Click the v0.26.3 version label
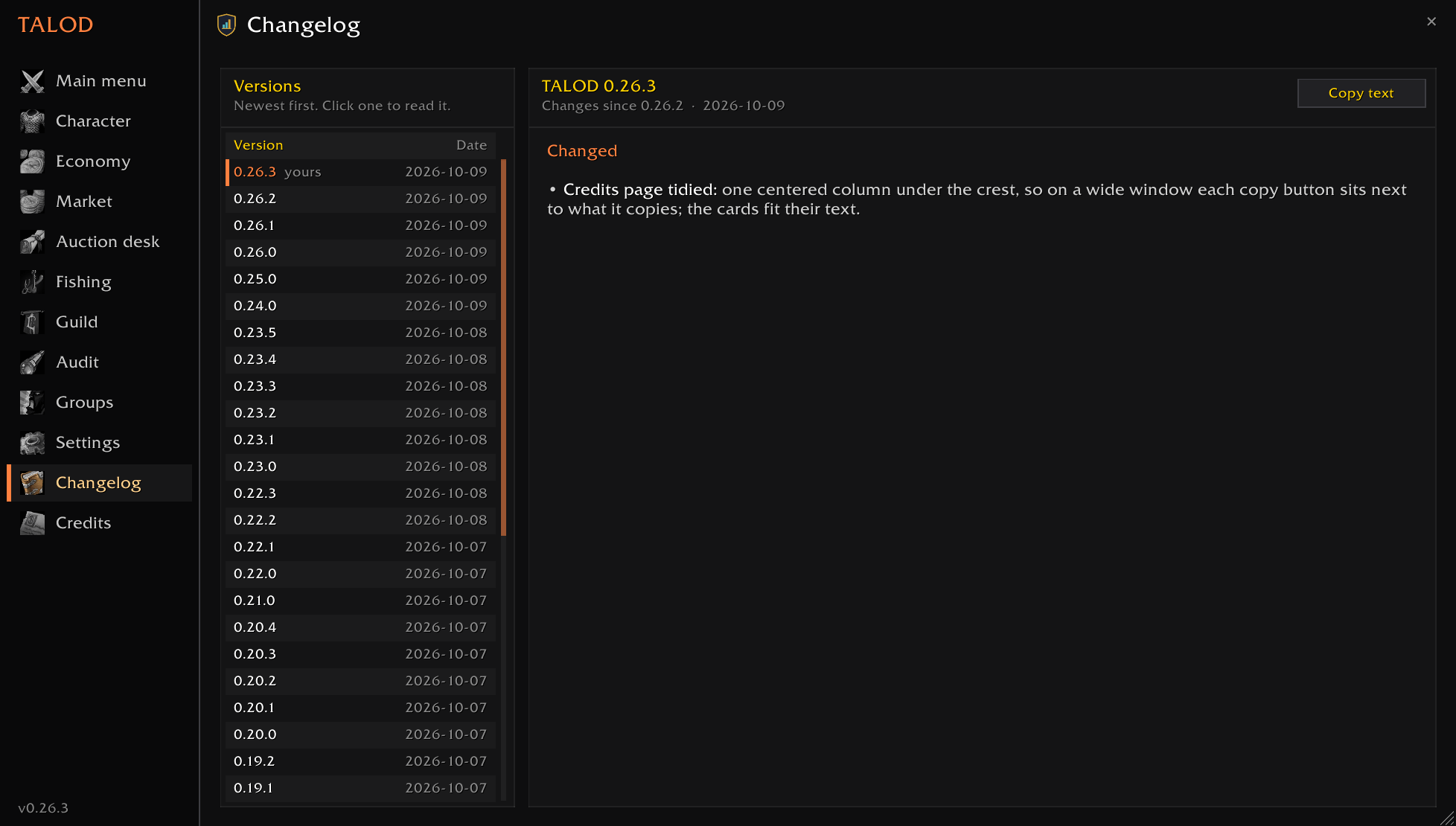The image size is (1456, 826). tap(43, 808)
